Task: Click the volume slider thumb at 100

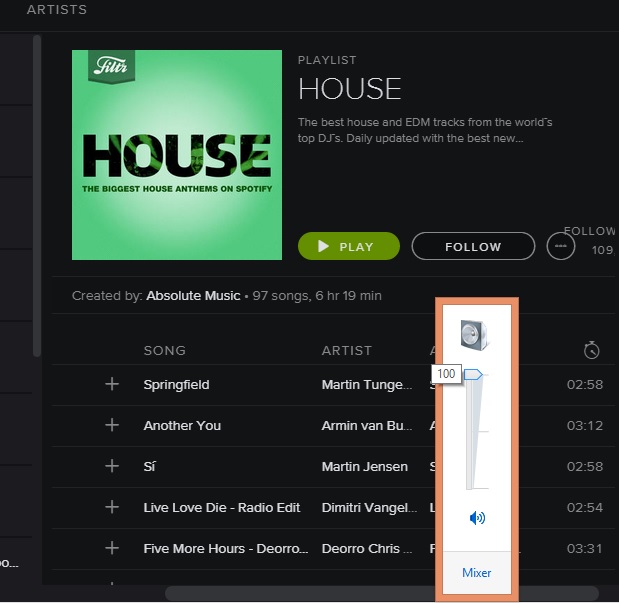Action: [473, 374]
